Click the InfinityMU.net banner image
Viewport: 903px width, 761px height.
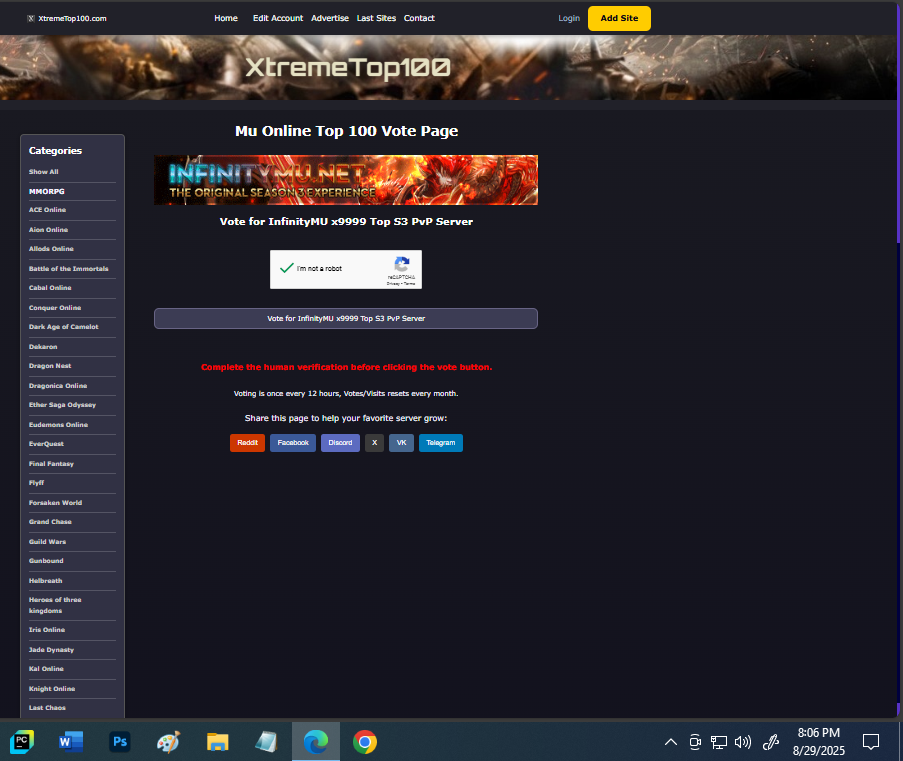click(346, 180)
